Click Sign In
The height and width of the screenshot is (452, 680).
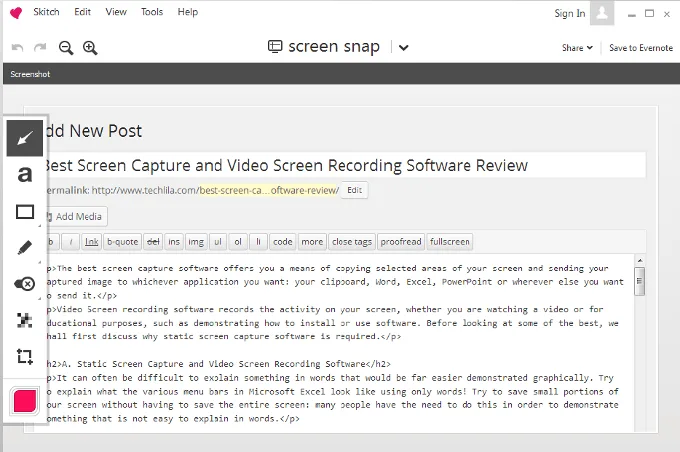click(570, 13)
